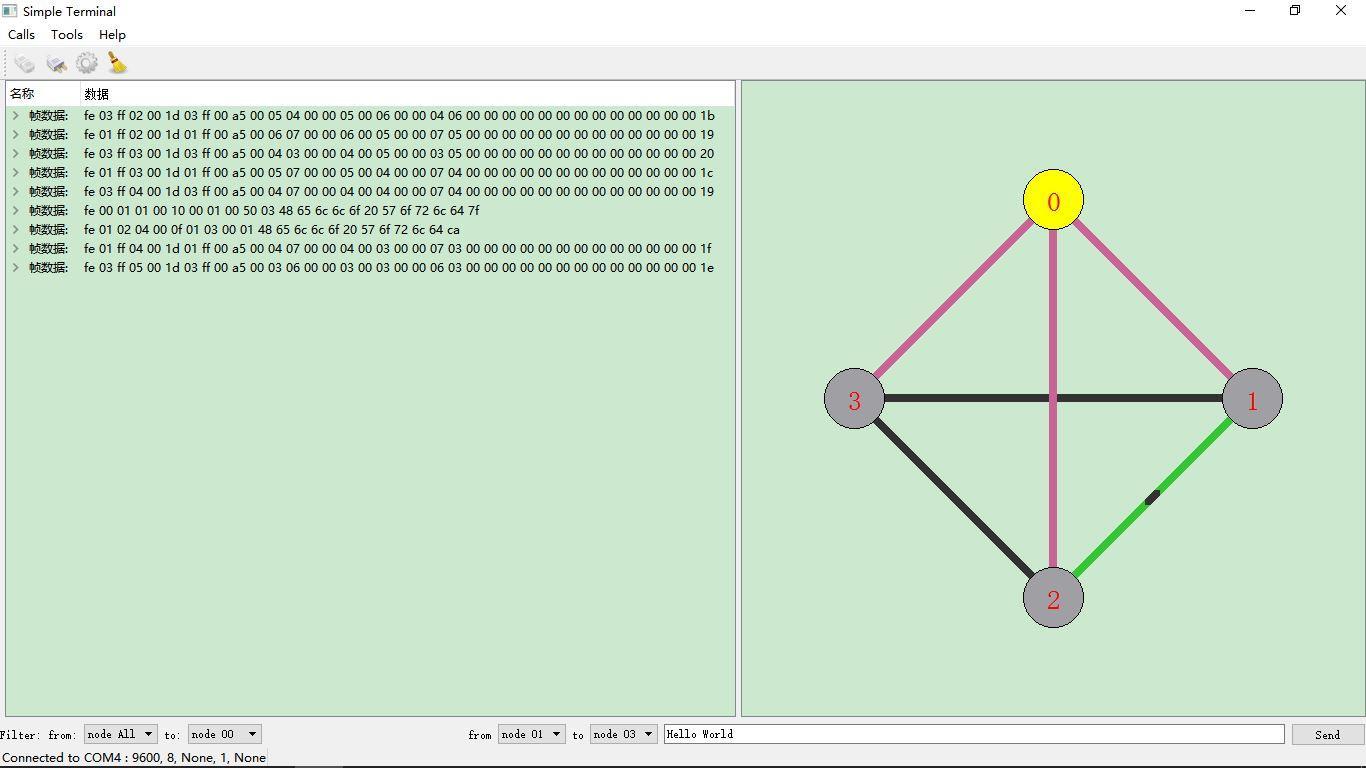Click the connect serial port toolbar icon
This screenshot has width=1366, height=768.
click(24, 64)
